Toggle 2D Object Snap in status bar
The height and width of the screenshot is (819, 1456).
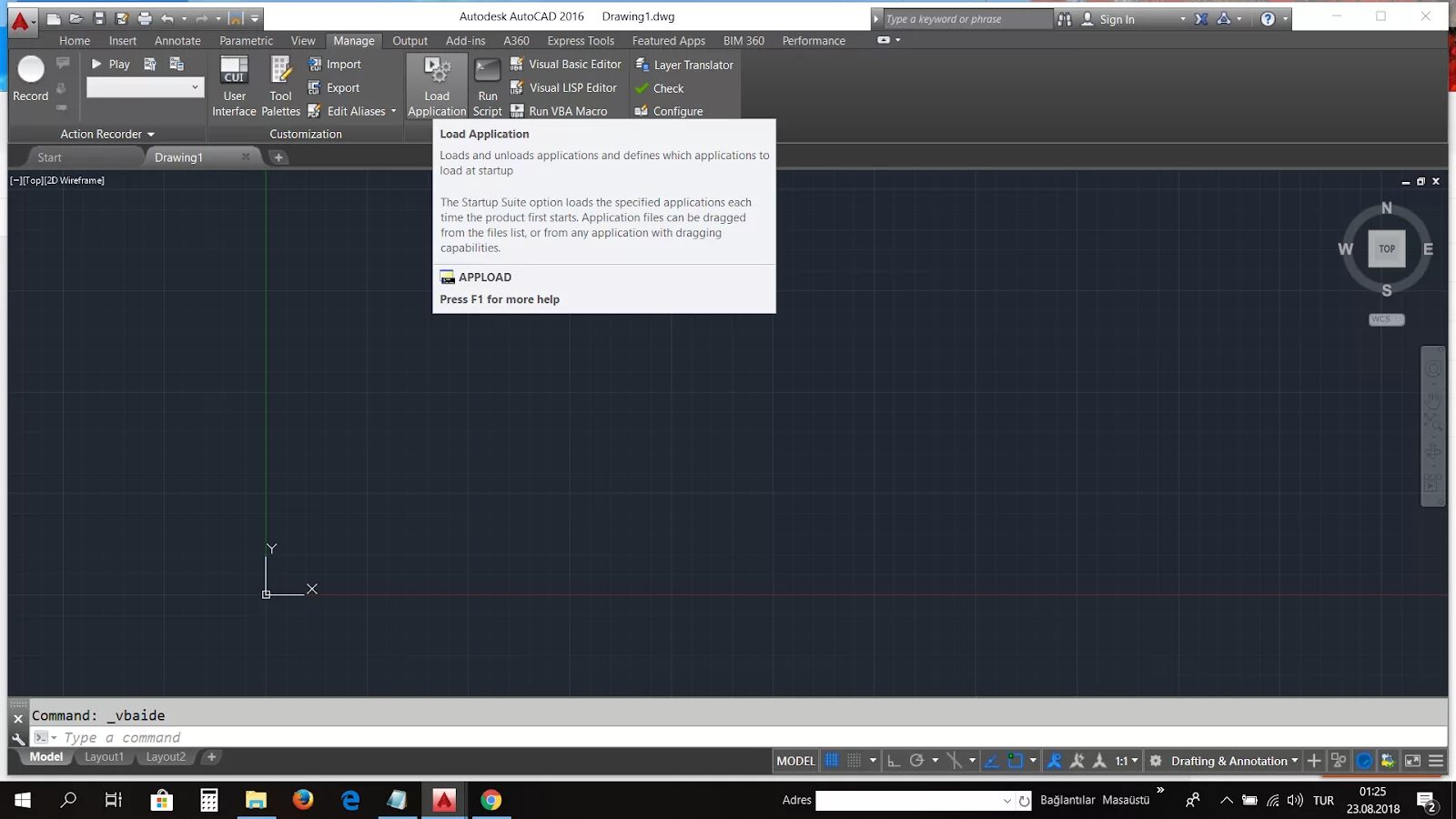click(1016, 761)
